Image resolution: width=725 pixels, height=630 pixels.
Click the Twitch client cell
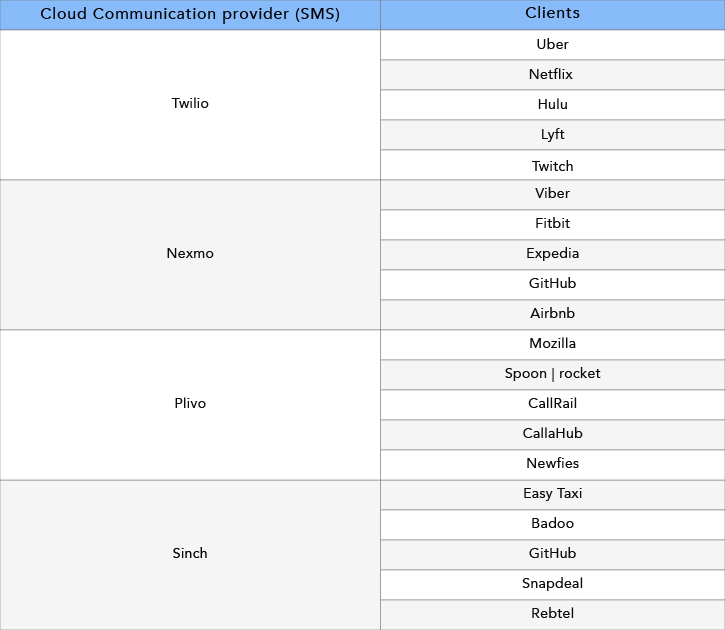click(553, 165)
